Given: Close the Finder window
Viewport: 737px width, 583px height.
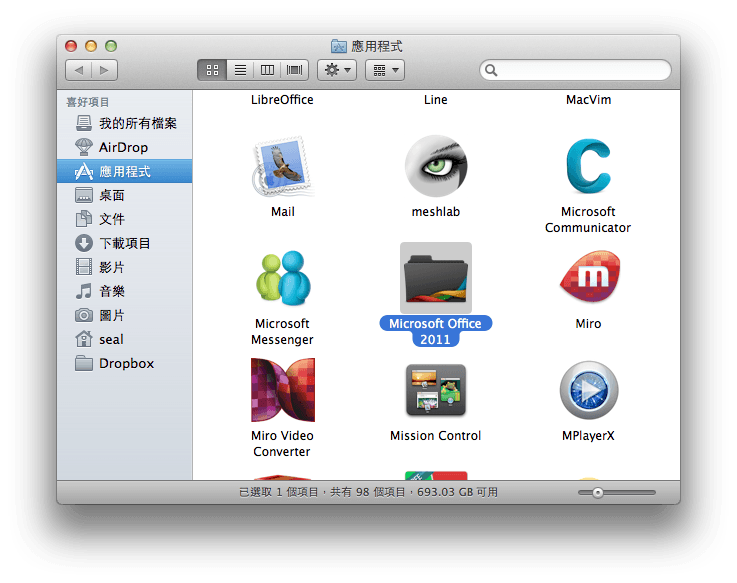Looking at the screenshot, I should point(71,46).
